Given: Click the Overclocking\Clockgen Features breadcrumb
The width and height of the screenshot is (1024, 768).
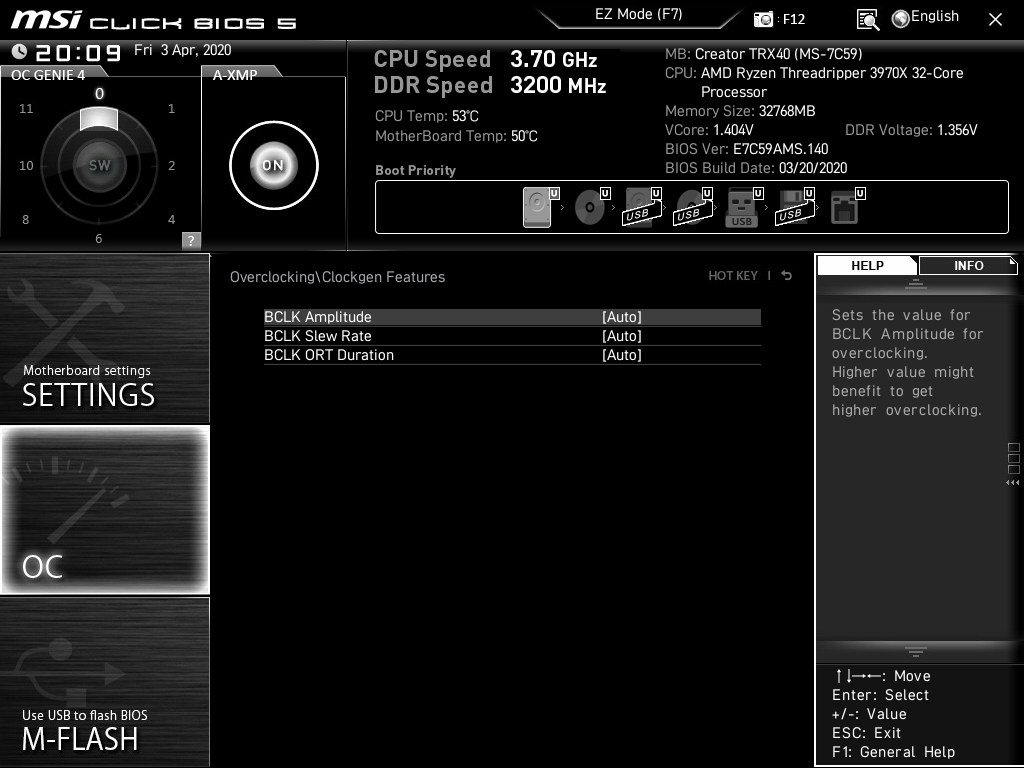Looking at the screenshot, I should click(337, 277).
